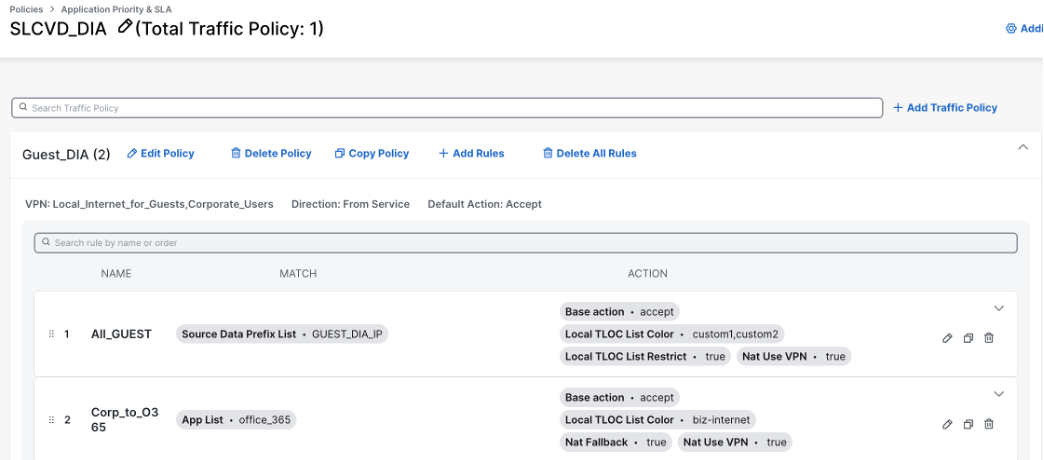Focus the Search Traffic Policy field

point(447,108)
